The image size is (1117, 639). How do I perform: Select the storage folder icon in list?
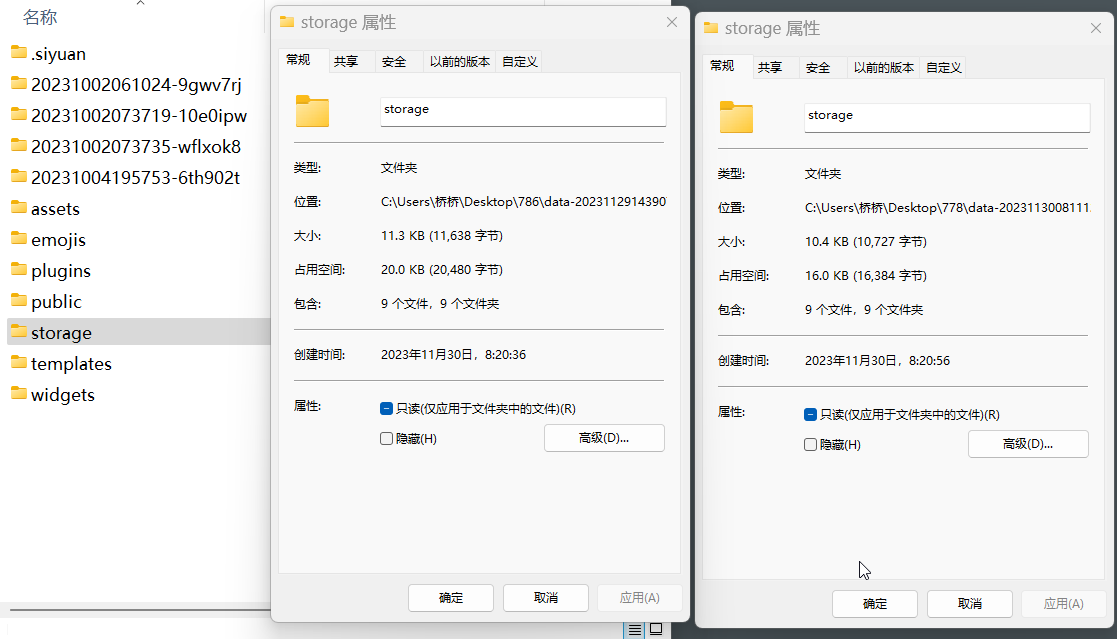[19, 331]
